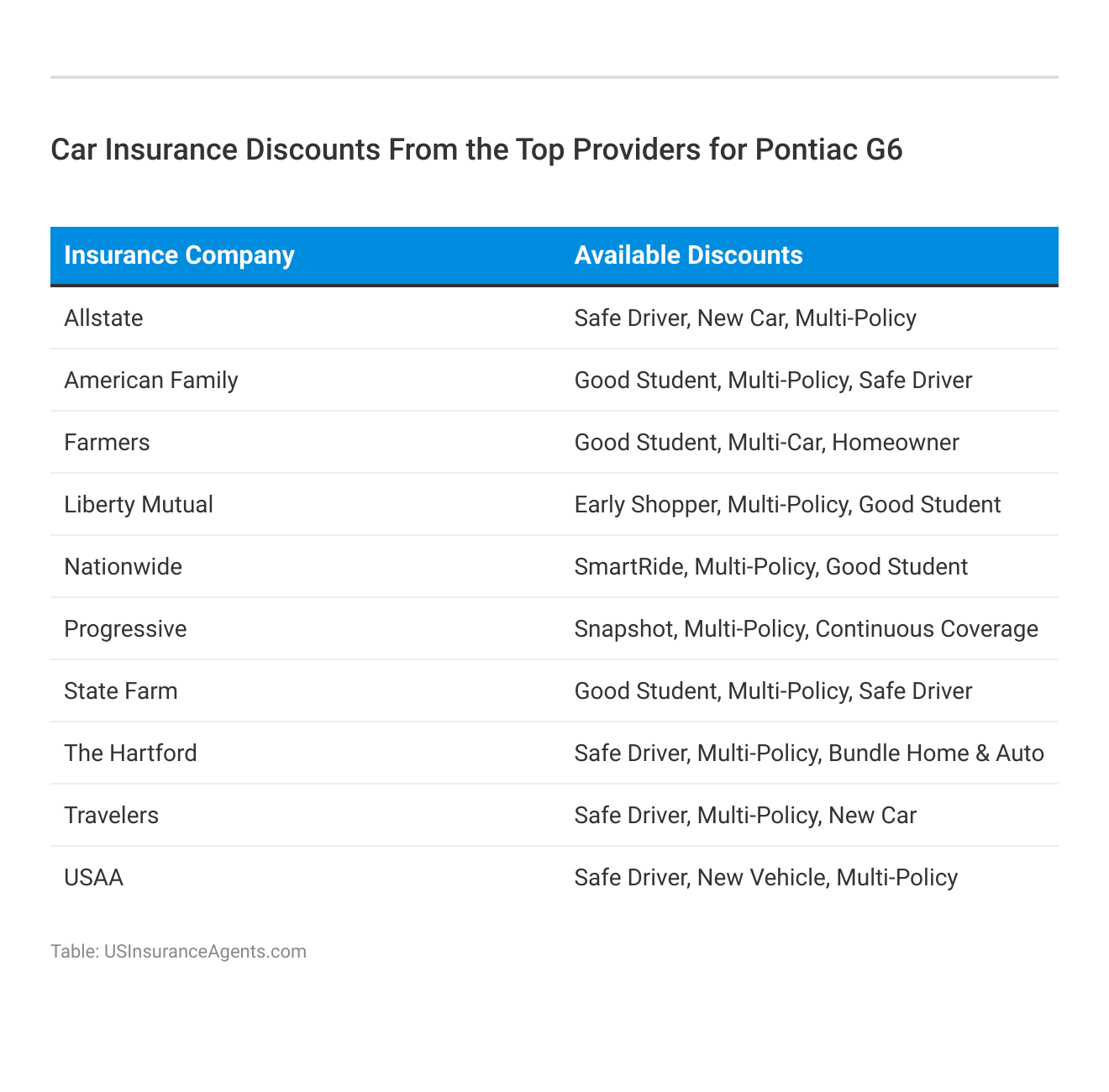Image resolution: width=1109 pixels, height=1092 pixels.
Task: Click Farmers' Multi-Car, Homeowner discounts cell
Action: (x=766, y=442)
